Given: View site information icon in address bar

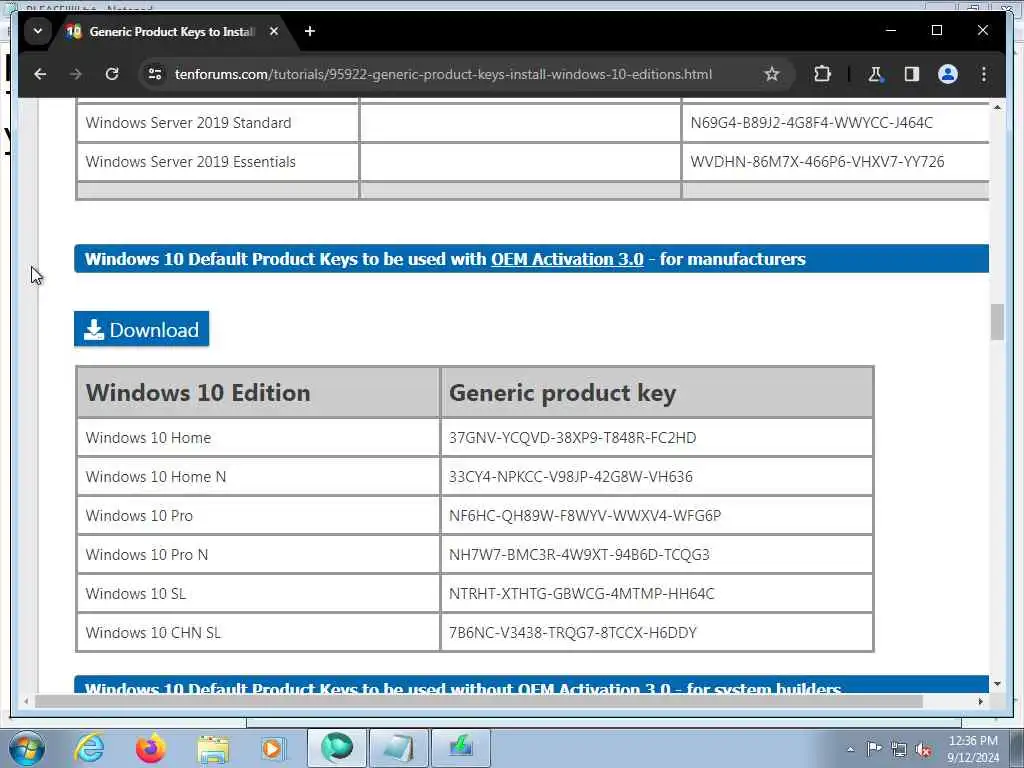Looking at the screenshot, I should click(x=155, y=74).
